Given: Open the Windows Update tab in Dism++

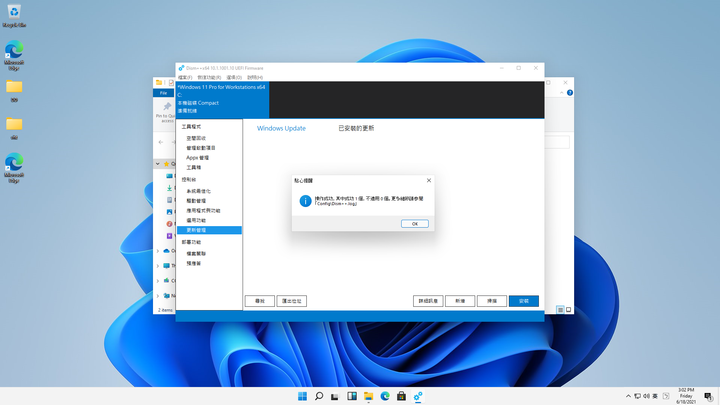Looking at the screenshot, I should coord(281,128).
